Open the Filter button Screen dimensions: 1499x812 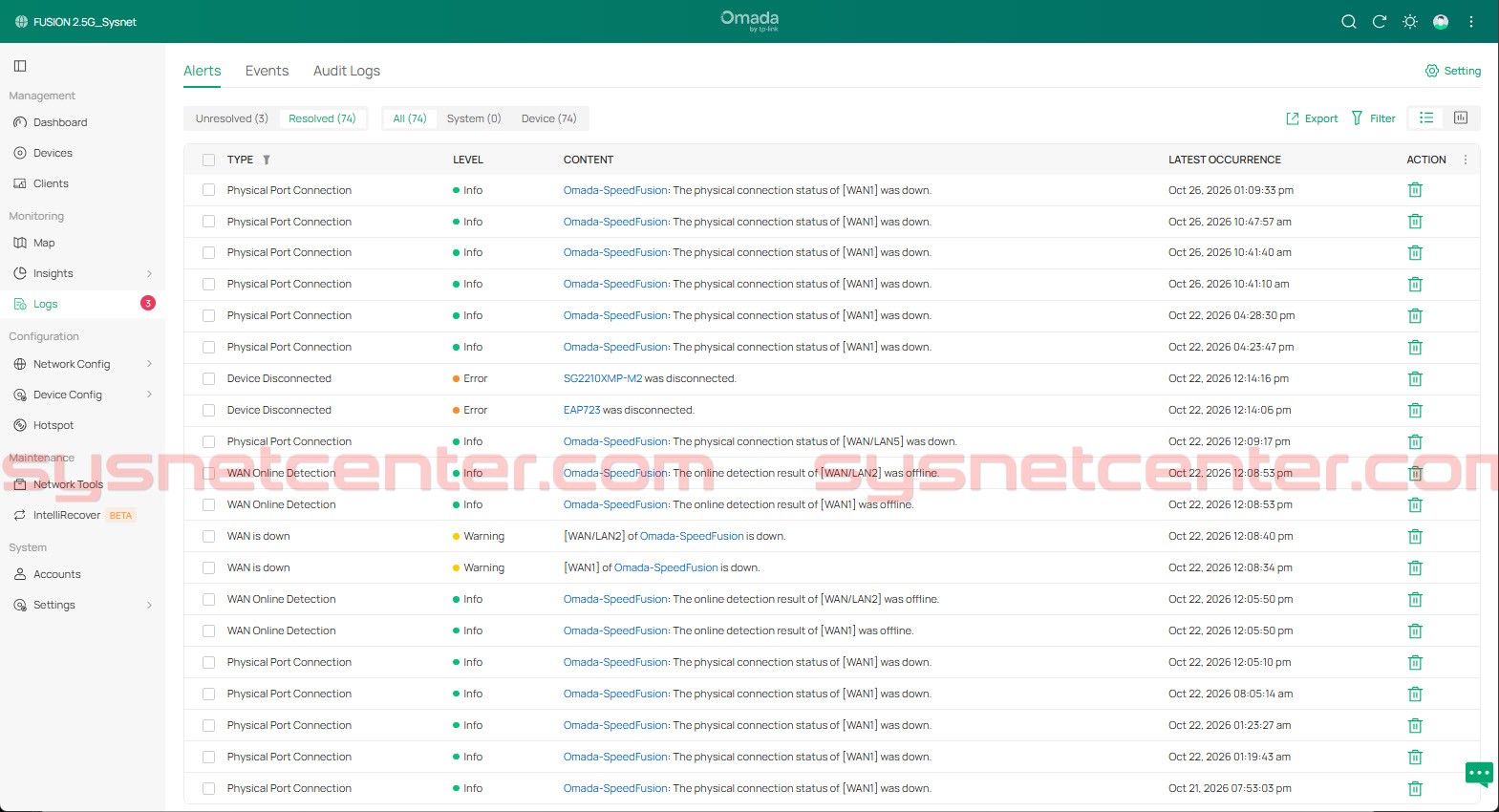(1373, 118)
